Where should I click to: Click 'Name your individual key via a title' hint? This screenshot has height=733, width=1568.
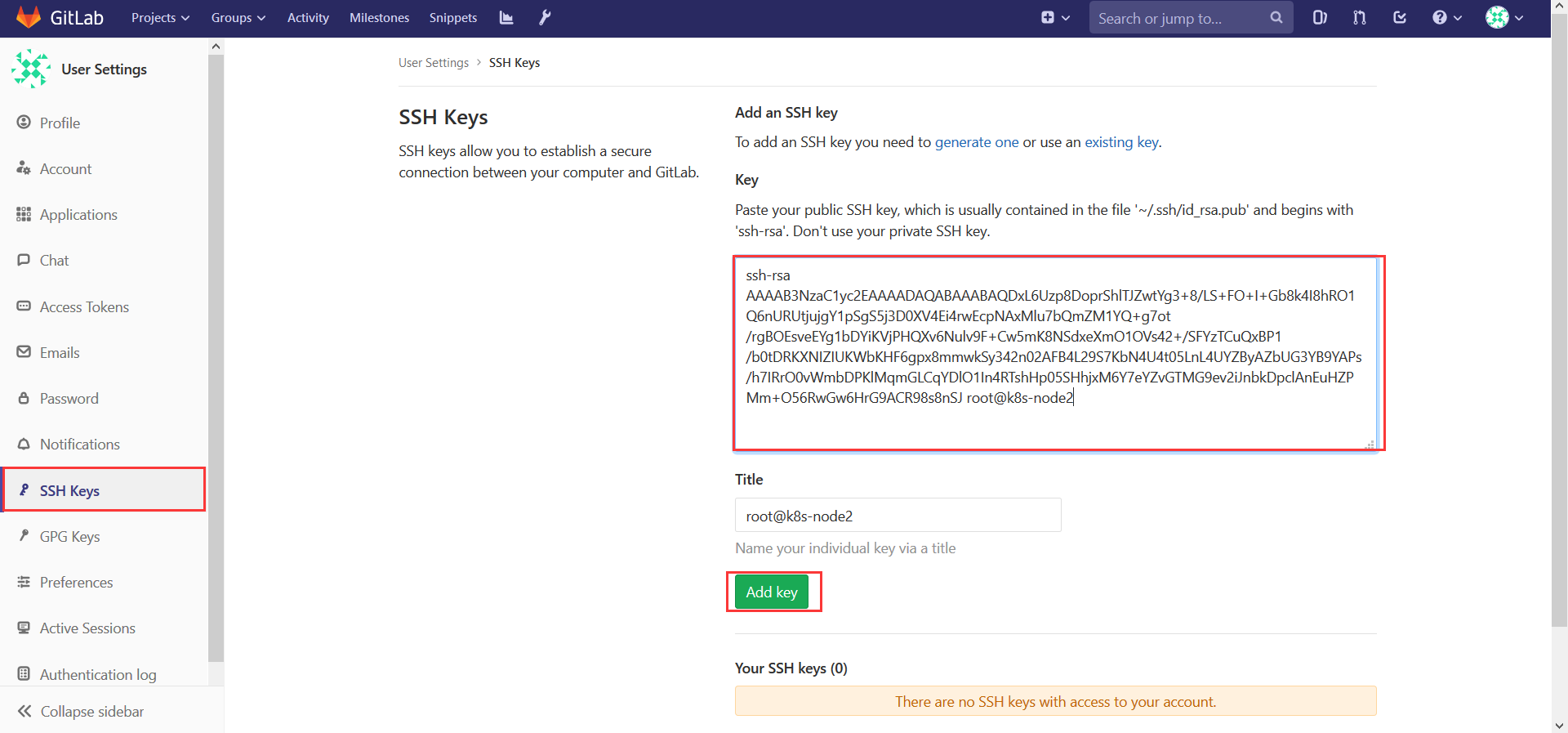pyautogui.click(x=845, y=548)
